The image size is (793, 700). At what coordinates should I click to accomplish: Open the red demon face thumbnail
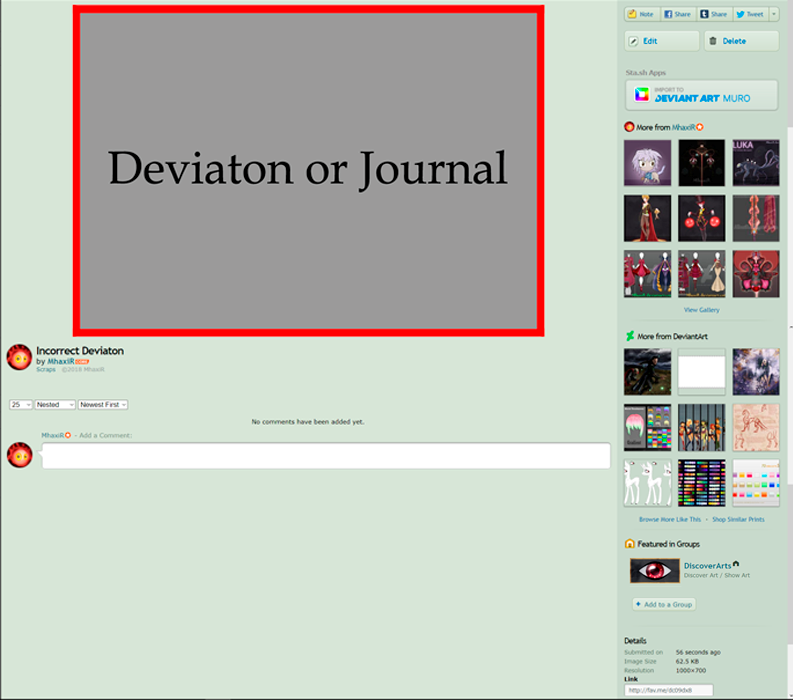click(x=756, y=274)
